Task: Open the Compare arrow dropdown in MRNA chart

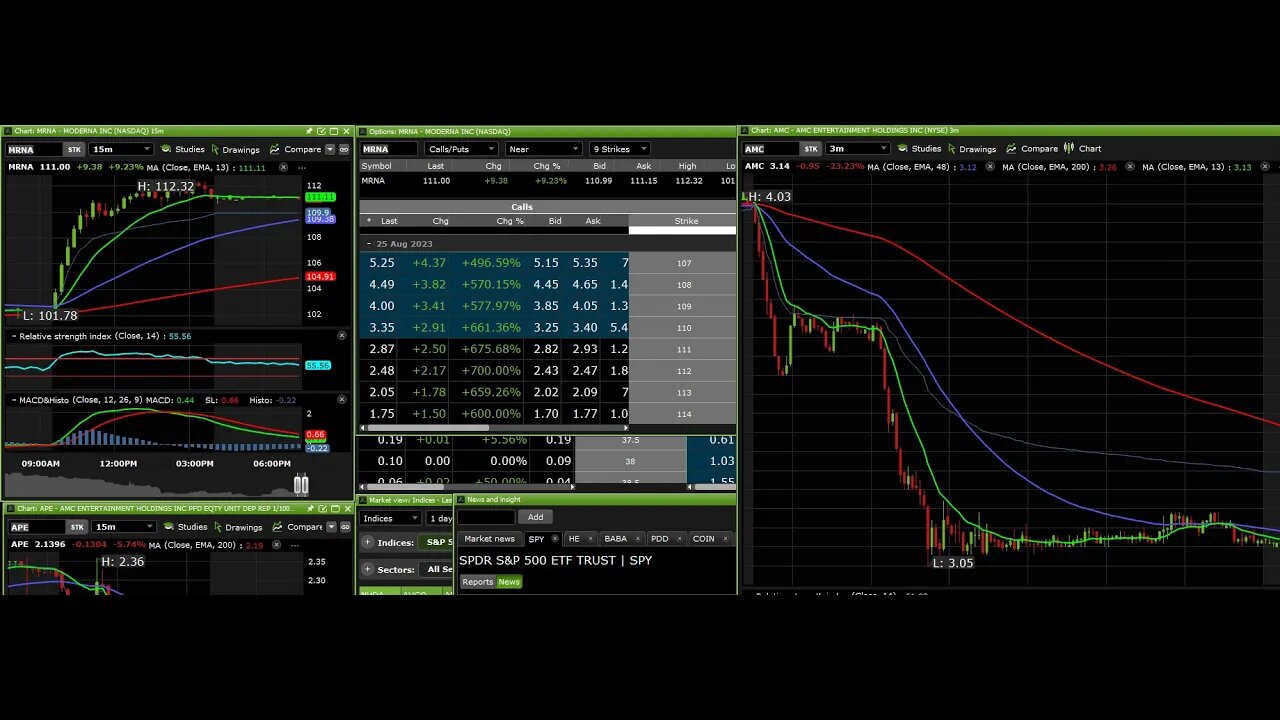Action: click(x=331, y=149)
